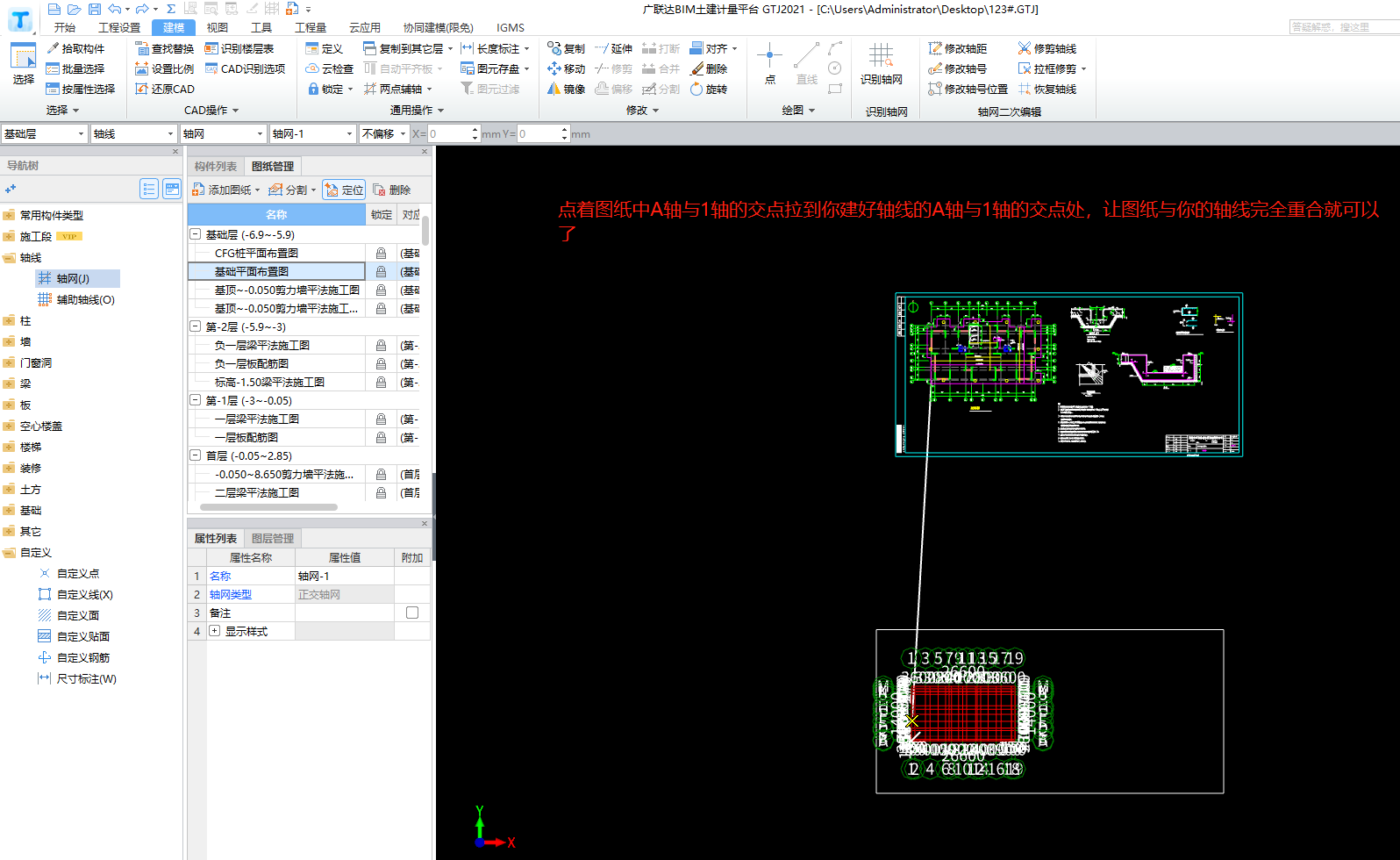Select the 批量选择 batch select tool
The height and width of the screenshot is (860, 1400).
tap(75, 68)
